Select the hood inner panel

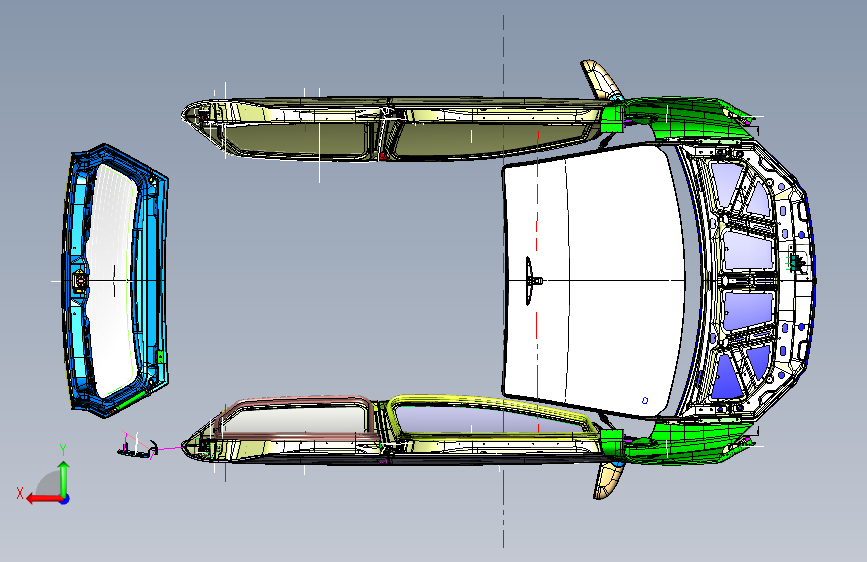click(x=746, y=280)
